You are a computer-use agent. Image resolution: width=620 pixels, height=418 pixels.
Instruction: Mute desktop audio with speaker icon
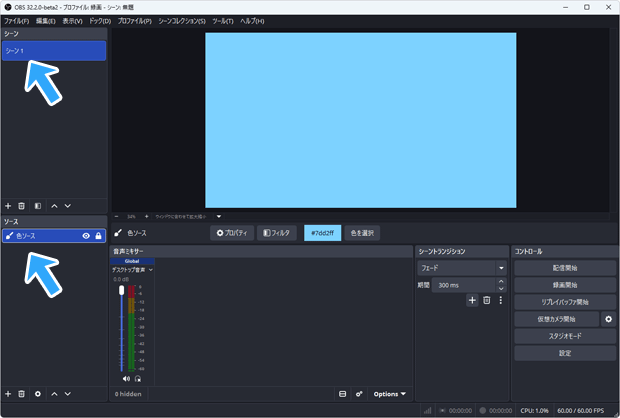pos(126,379)
